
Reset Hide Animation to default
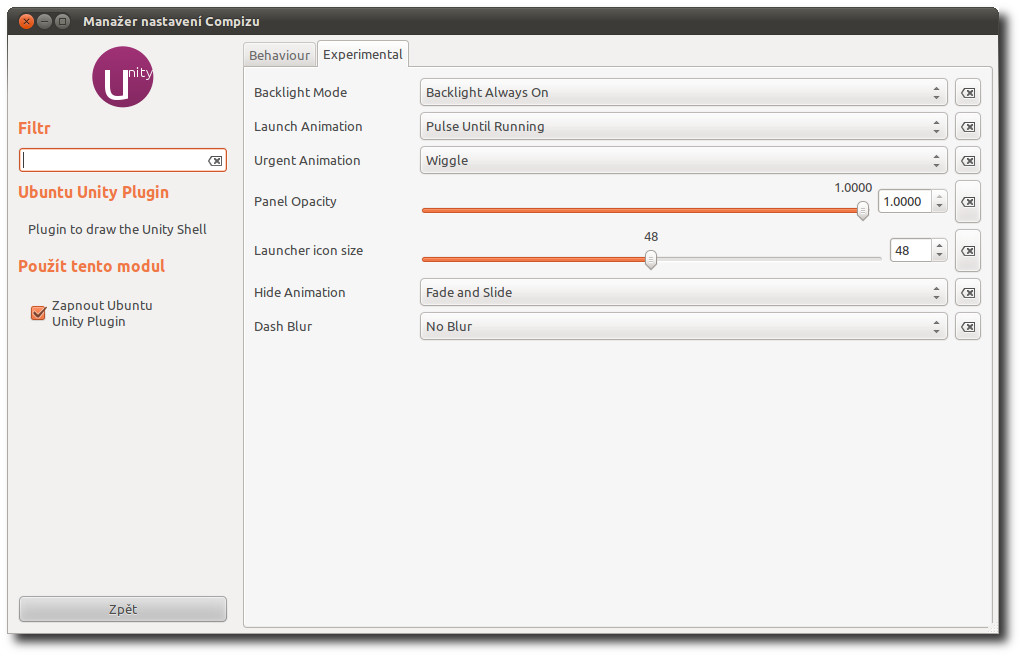(967, 293)
